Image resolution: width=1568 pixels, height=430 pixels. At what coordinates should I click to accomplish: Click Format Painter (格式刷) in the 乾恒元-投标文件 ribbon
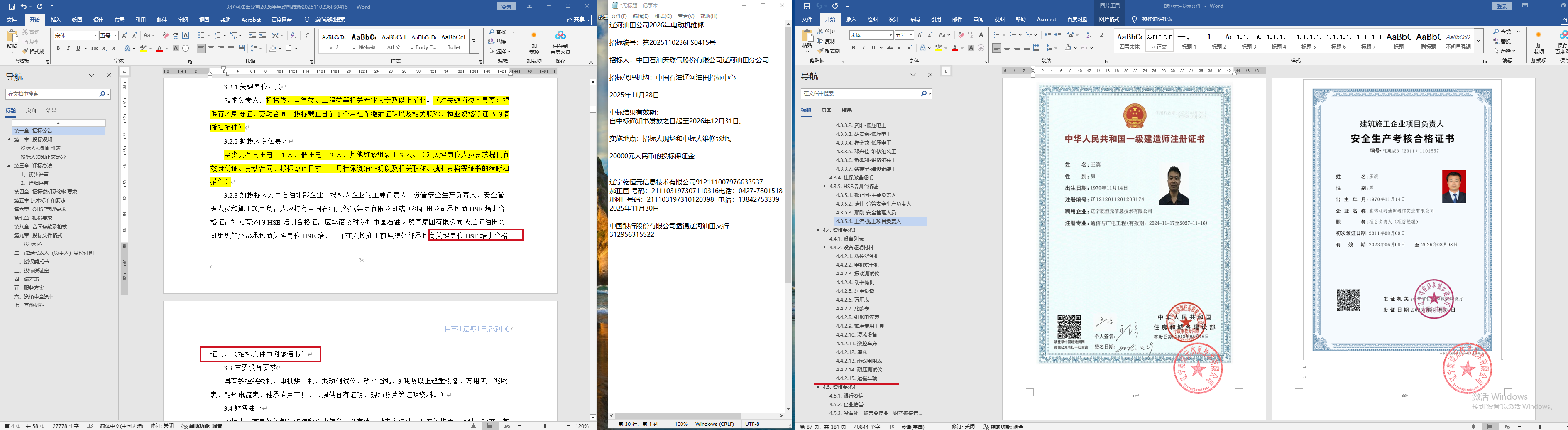[x=829, y=51]
